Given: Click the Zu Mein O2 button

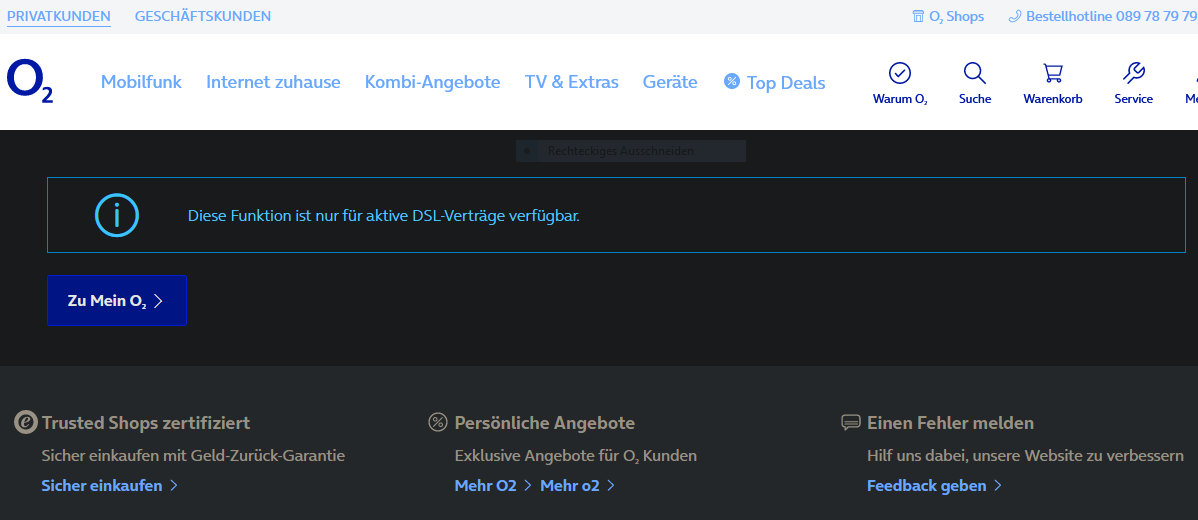Looking at the screenshot, I should [x=117, y=301].
